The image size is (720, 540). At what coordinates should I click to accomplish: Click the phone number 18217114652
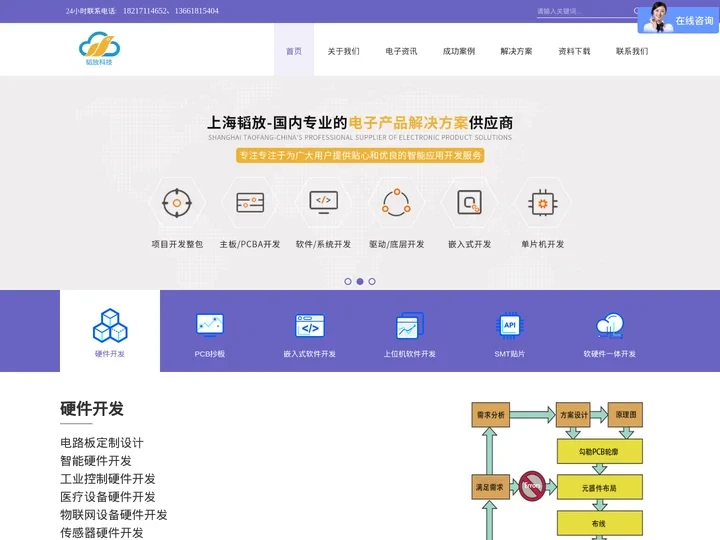point(145,11)
